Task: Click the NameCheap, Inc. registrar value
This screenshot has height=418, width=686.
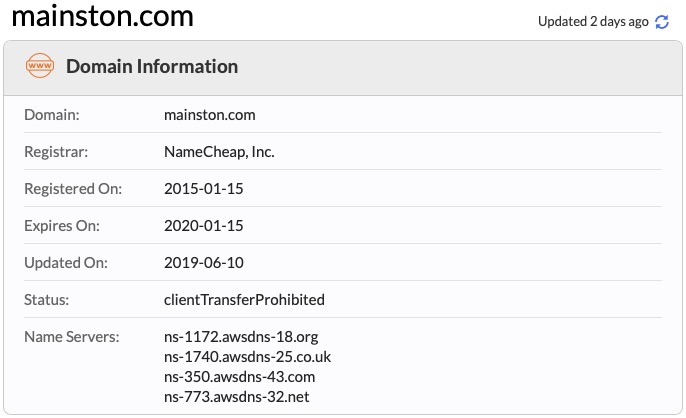Action: (219, 152)
